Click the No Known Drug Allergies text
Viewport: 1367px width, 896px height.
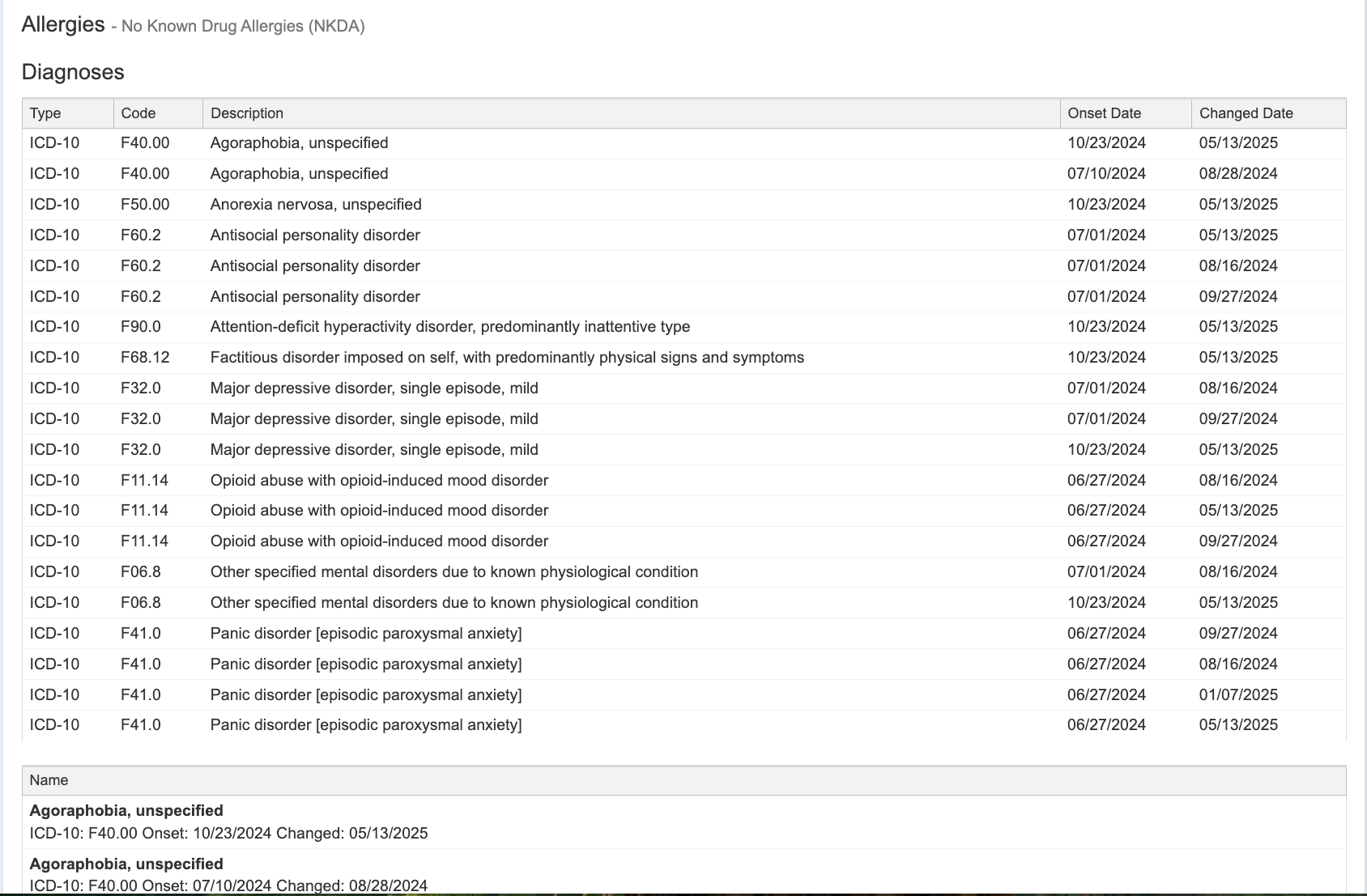pyautogui.click(x=243, y=27)
